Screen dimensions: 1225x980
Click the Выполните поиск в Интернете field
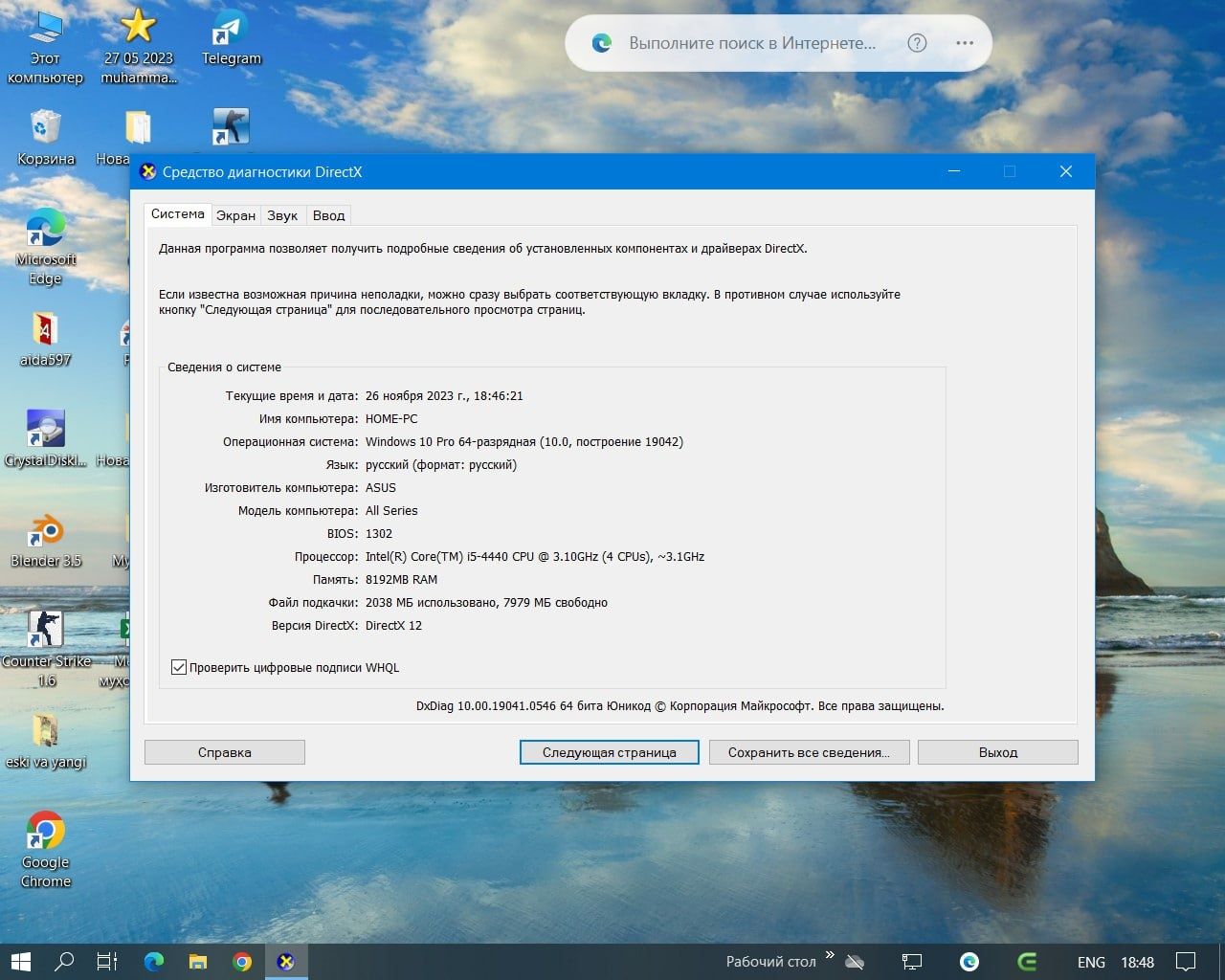point(752,43)
